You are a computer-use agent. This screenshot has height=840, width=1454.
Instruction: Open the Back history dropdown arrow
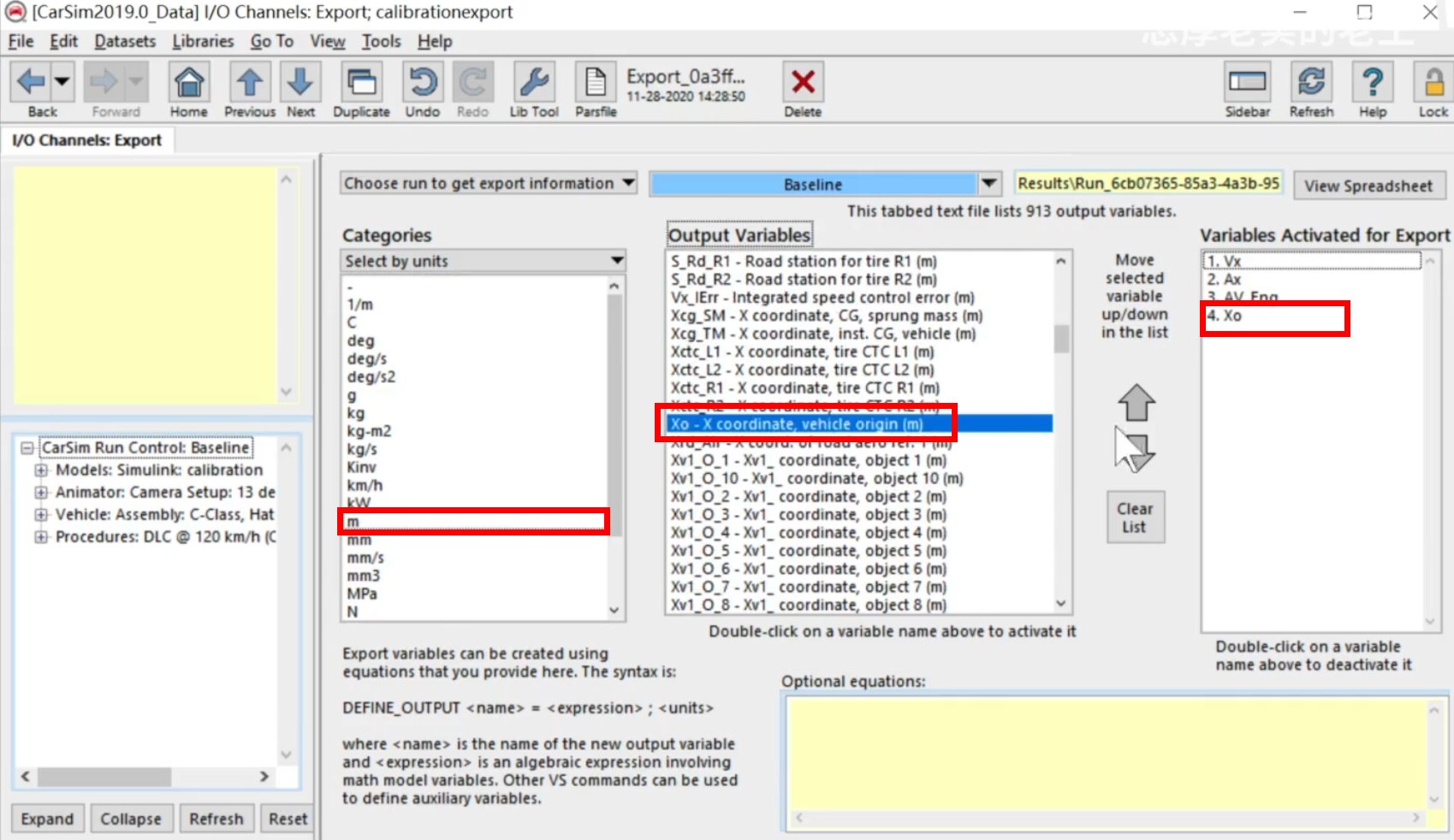click(62, 82)
